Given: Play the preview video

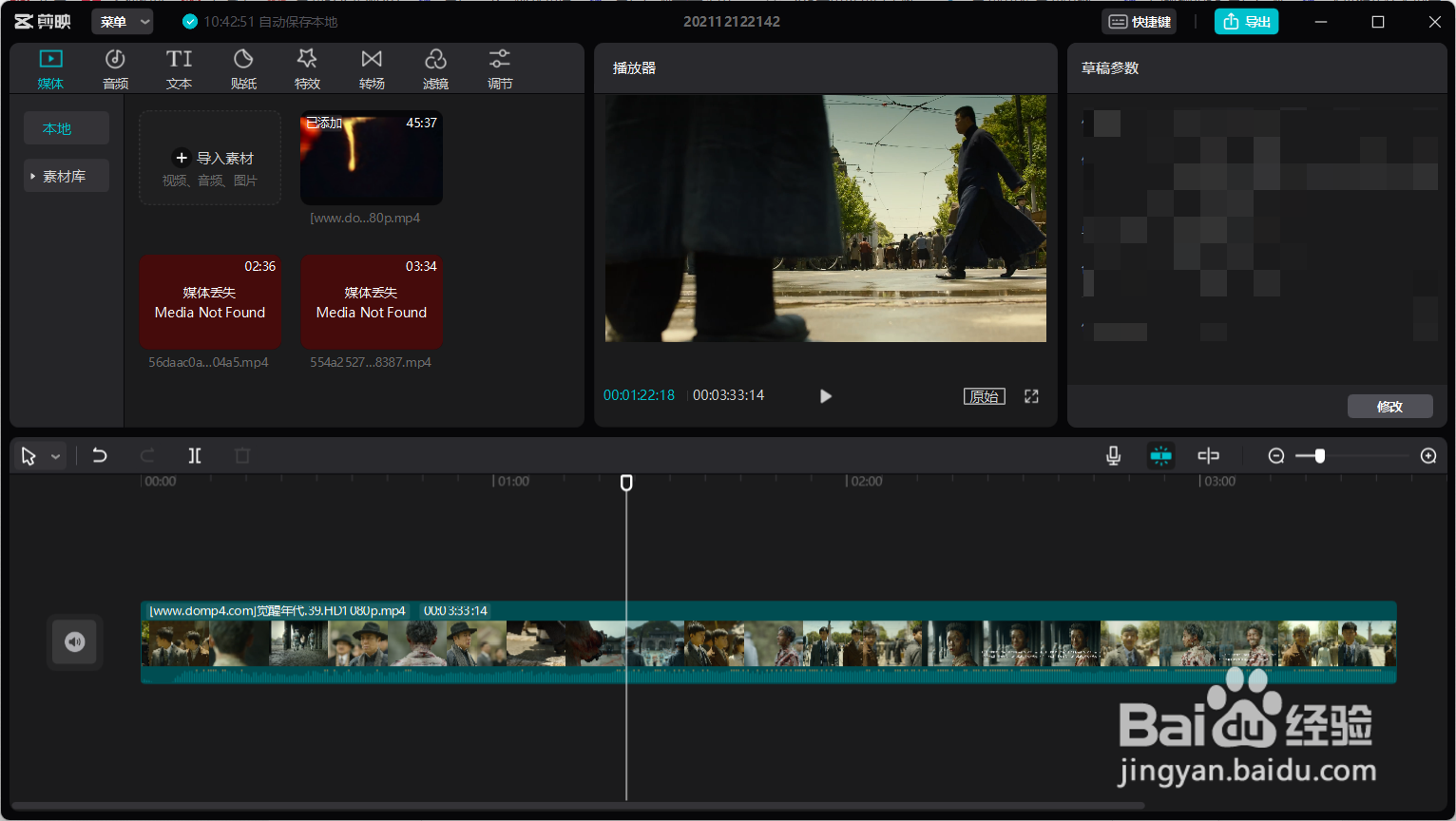Looking at the screenshot, I should 826,396.
